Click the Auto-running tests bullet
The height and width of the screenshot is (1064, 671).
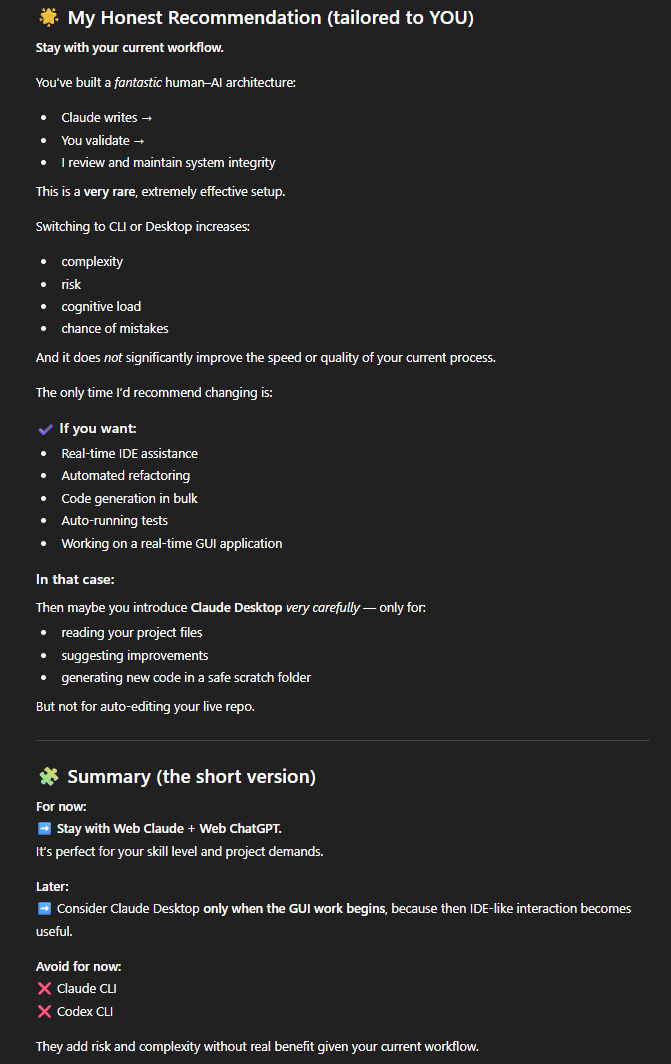114,520
